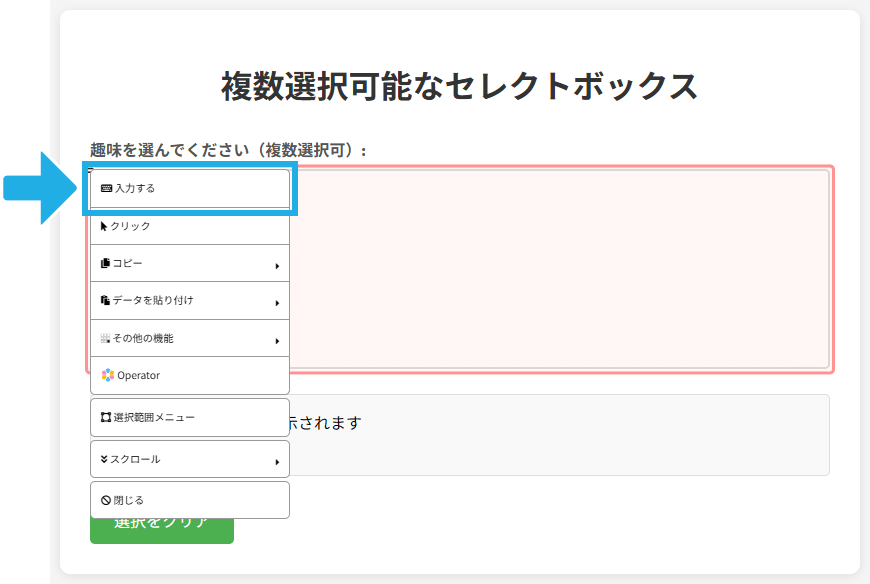Click inside the pink multi-select hobby box
The width and height of the screenshot is (870, 584).
pos(560,270)
